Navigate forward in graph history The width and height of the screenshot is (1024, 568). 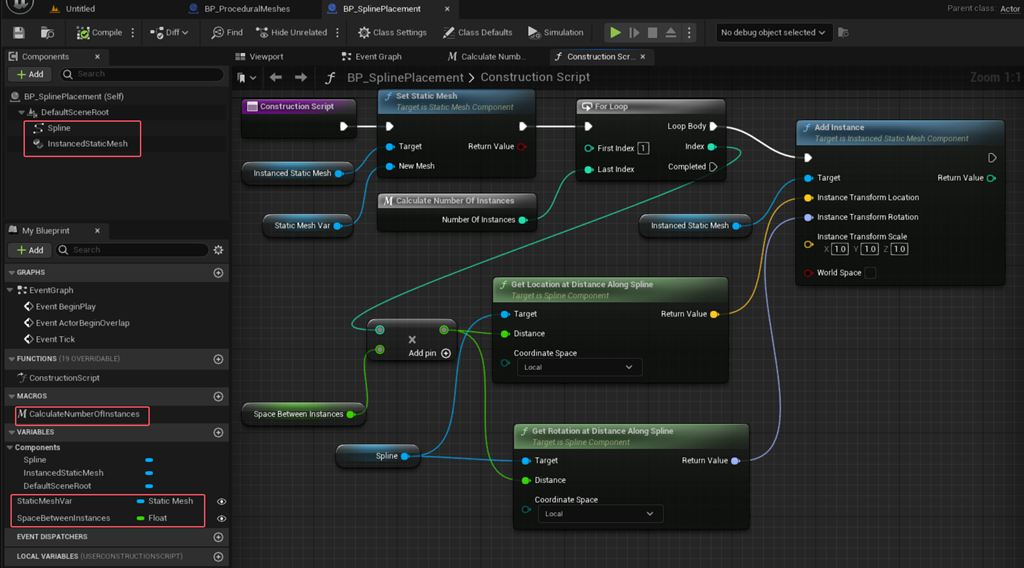click(300, 78)
